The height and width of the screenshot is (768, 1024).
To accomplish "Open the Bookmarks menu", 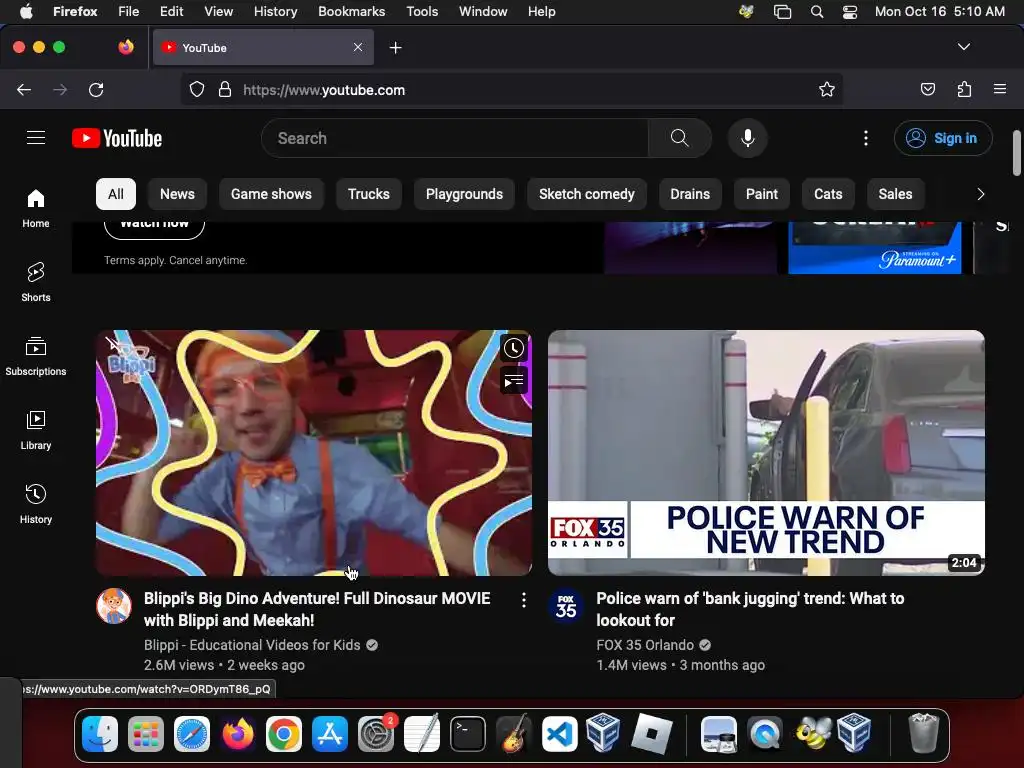I will point(351,11).
